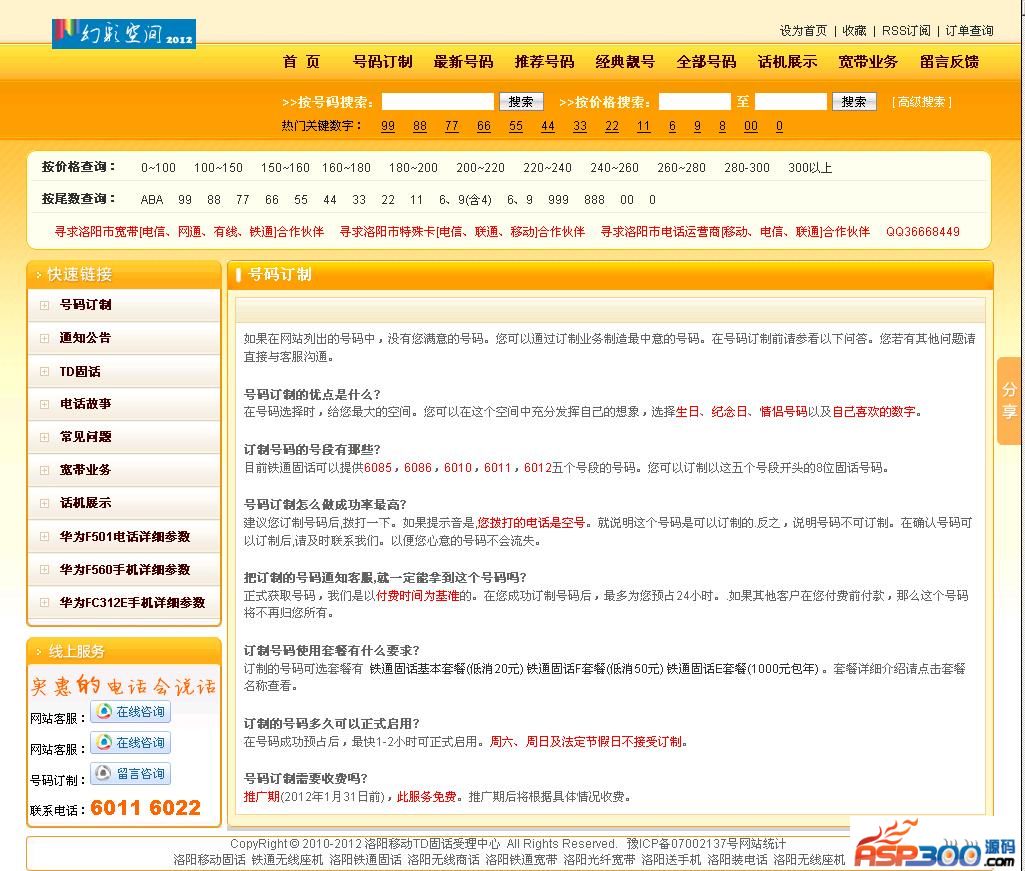1025x871 pixels.
Task: Click 洛阳移动固话 footer link
Action: (209, 860)
